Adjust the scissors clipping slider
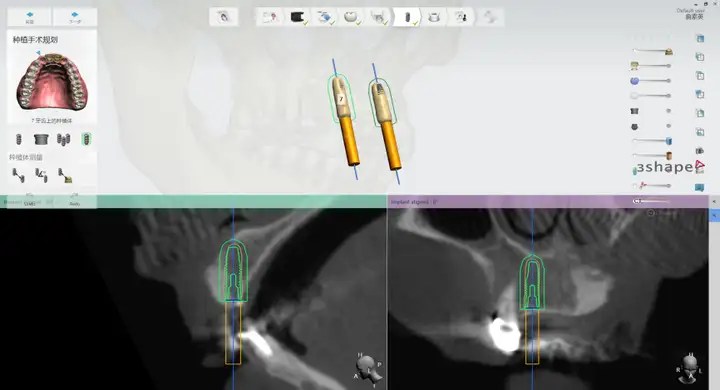The image size is (720, 390). 652,186
